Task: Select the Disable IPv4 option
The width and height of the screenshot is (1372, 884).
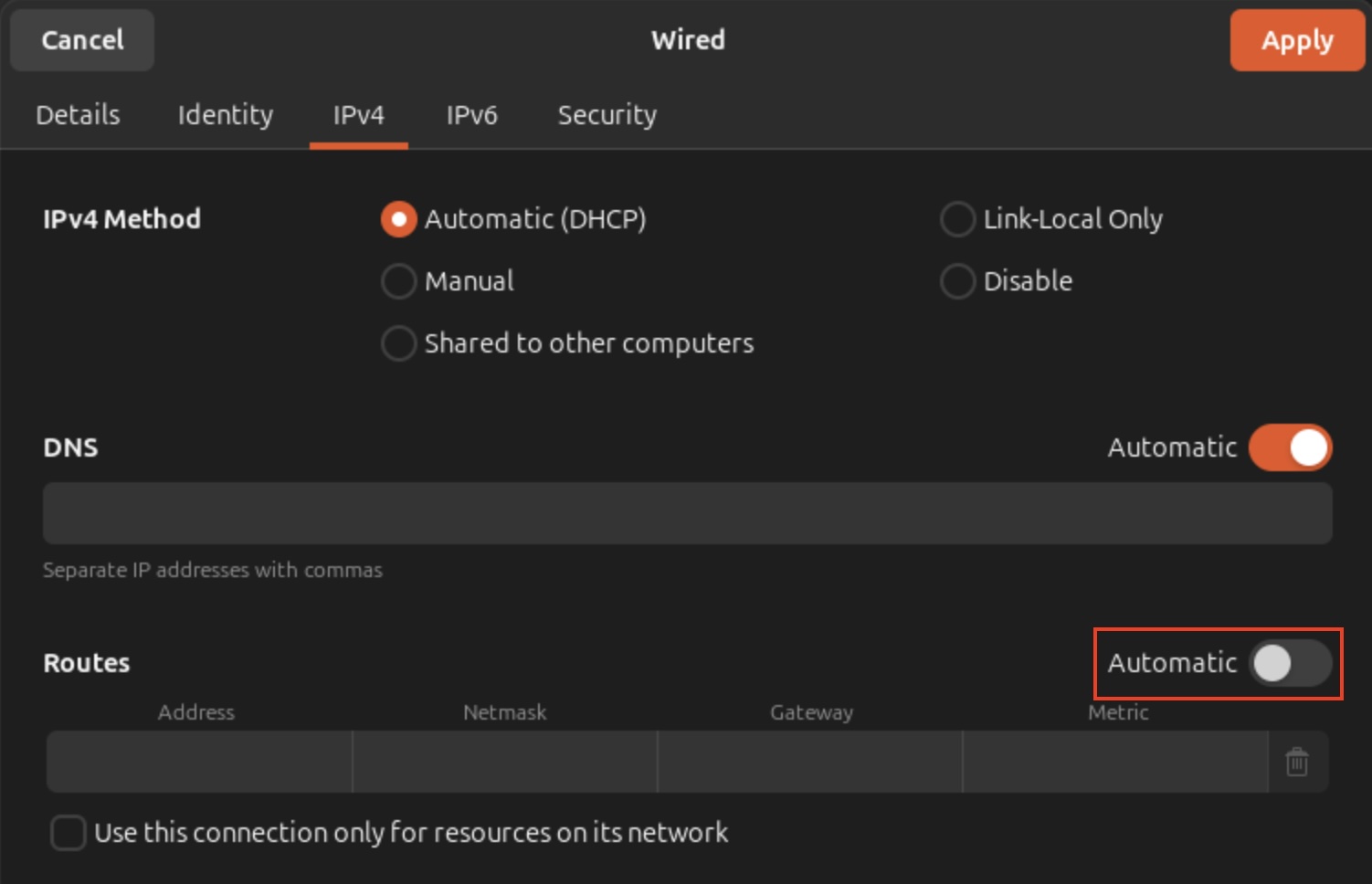Action: click(957, 281)
